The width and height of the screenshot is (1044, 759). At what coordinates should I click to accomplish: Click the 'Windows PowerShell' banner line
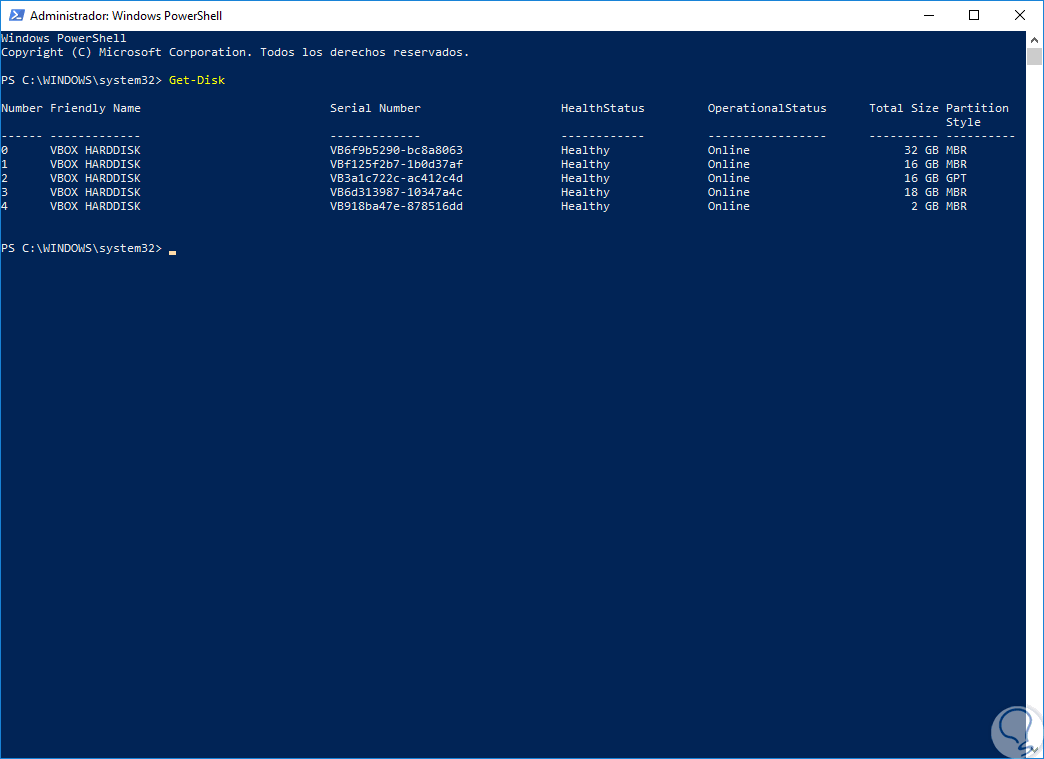pos(64,38)
